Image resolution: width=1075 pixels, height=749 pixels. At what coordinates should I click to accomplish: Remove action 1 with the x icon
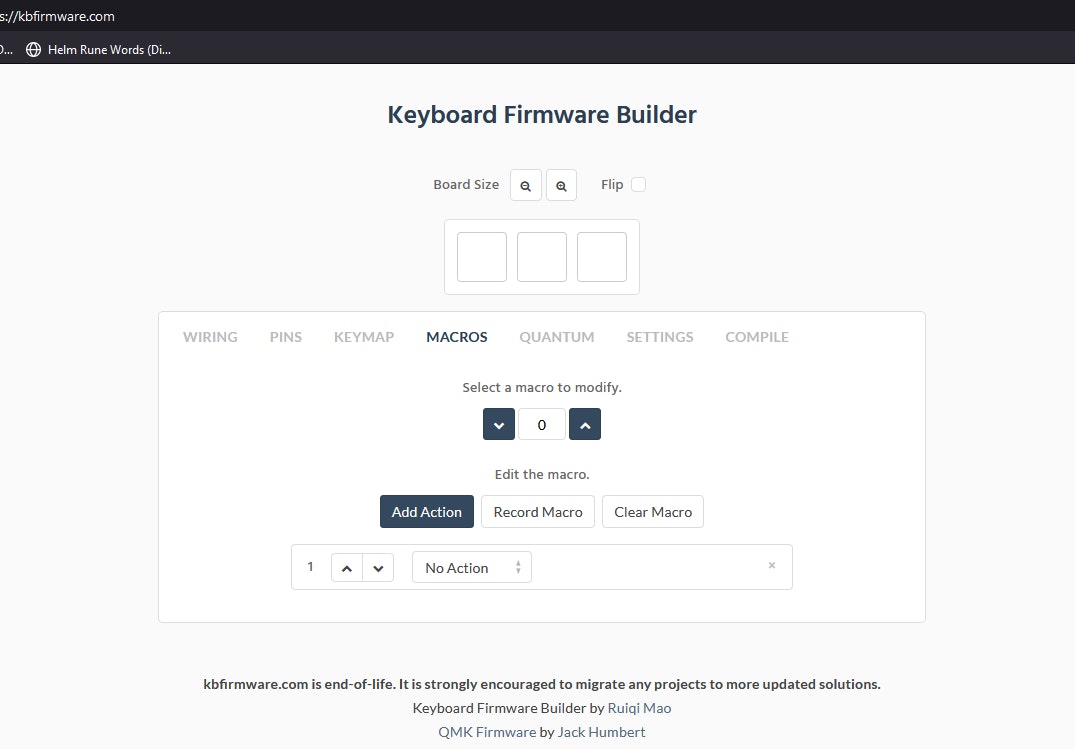tap(771, 565)
